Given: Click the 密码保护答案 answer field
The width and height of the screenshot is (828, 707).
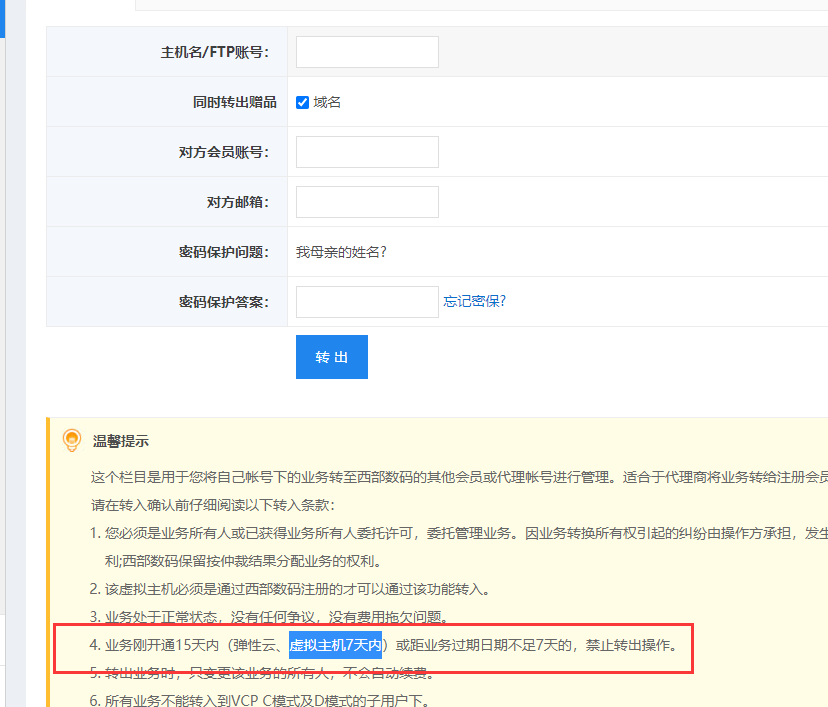Looking at the screenshot, I should [367, 302].
